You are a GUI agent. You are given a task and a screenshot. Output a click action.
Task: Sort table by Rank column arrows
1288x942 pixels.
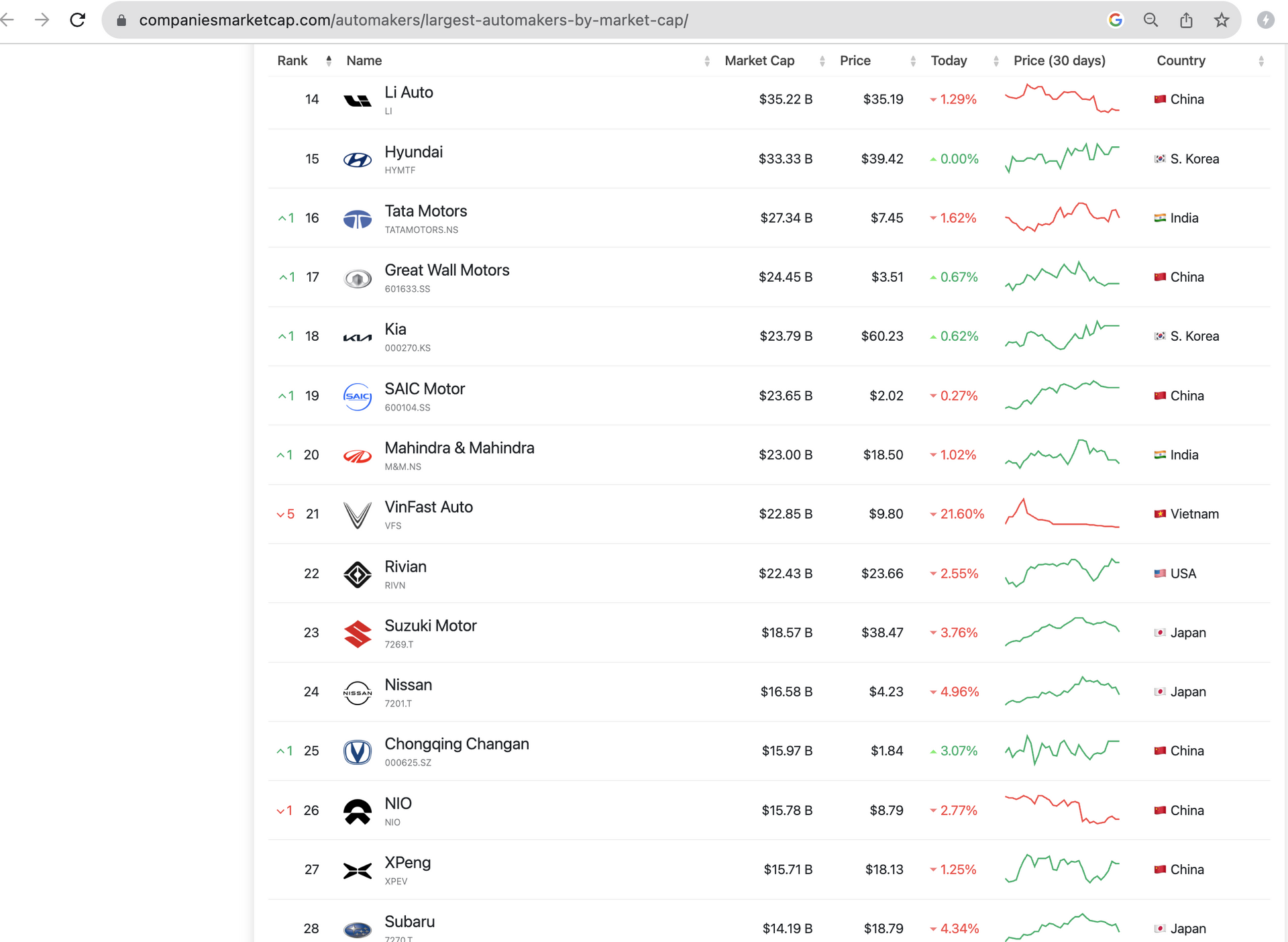coord(329,61)
